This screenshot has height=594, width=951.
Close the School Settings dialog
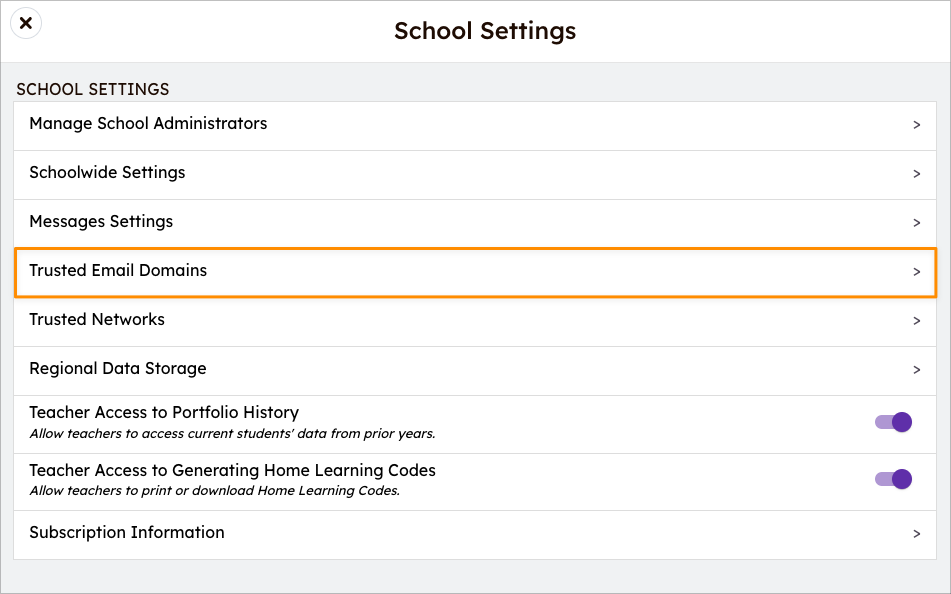[25, 23]
